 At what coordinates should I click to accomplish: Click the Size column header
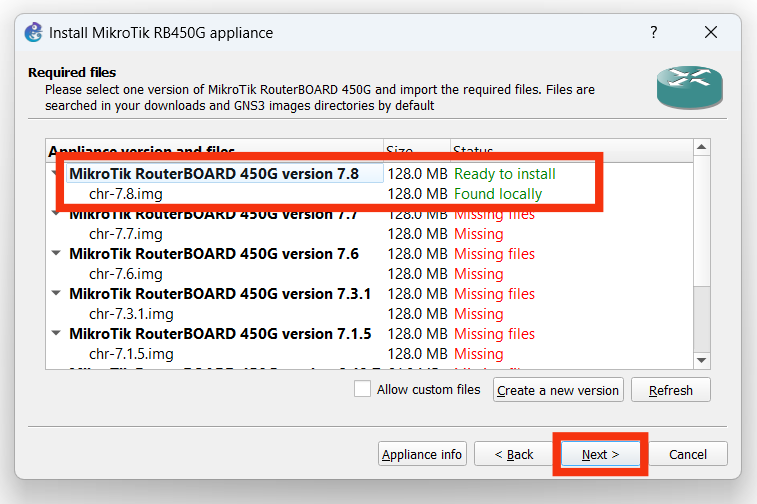pyautogui.click(x=416, y=151)
